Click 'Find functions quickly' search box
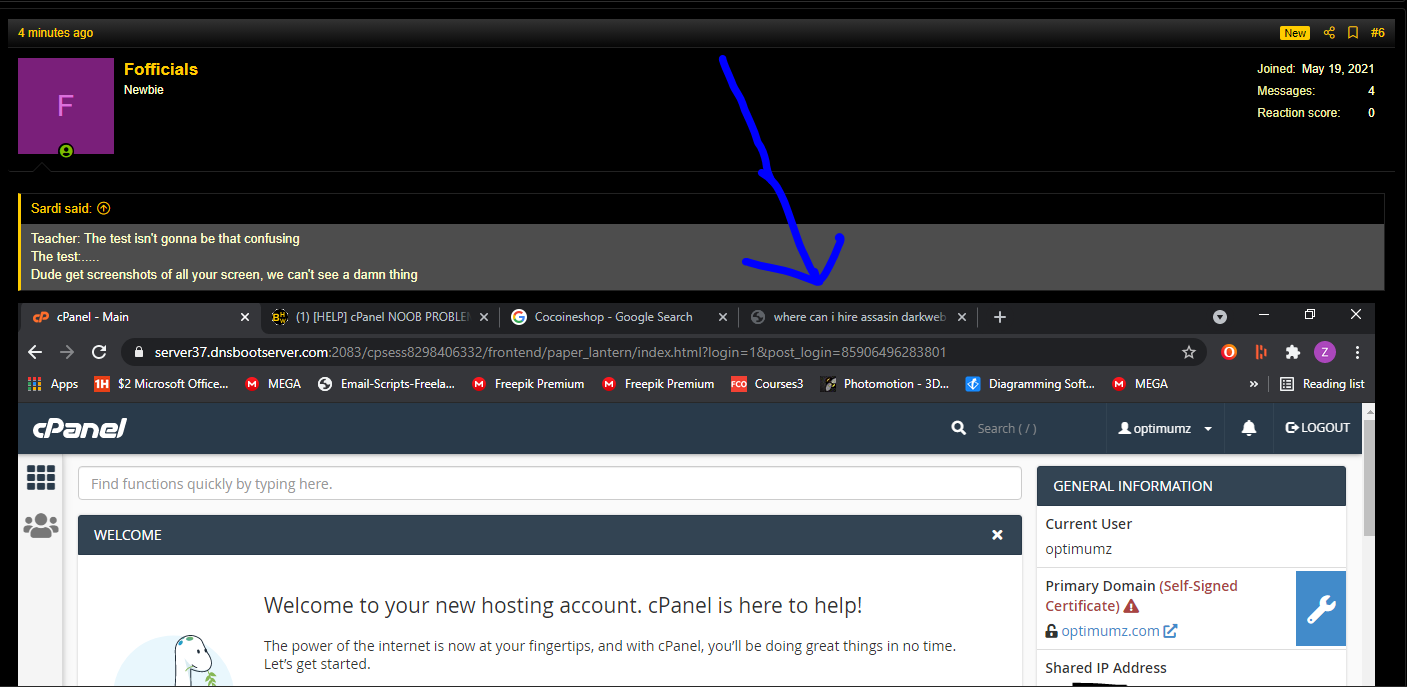This screenshot has height=687, width=1407. pos(550,483)
